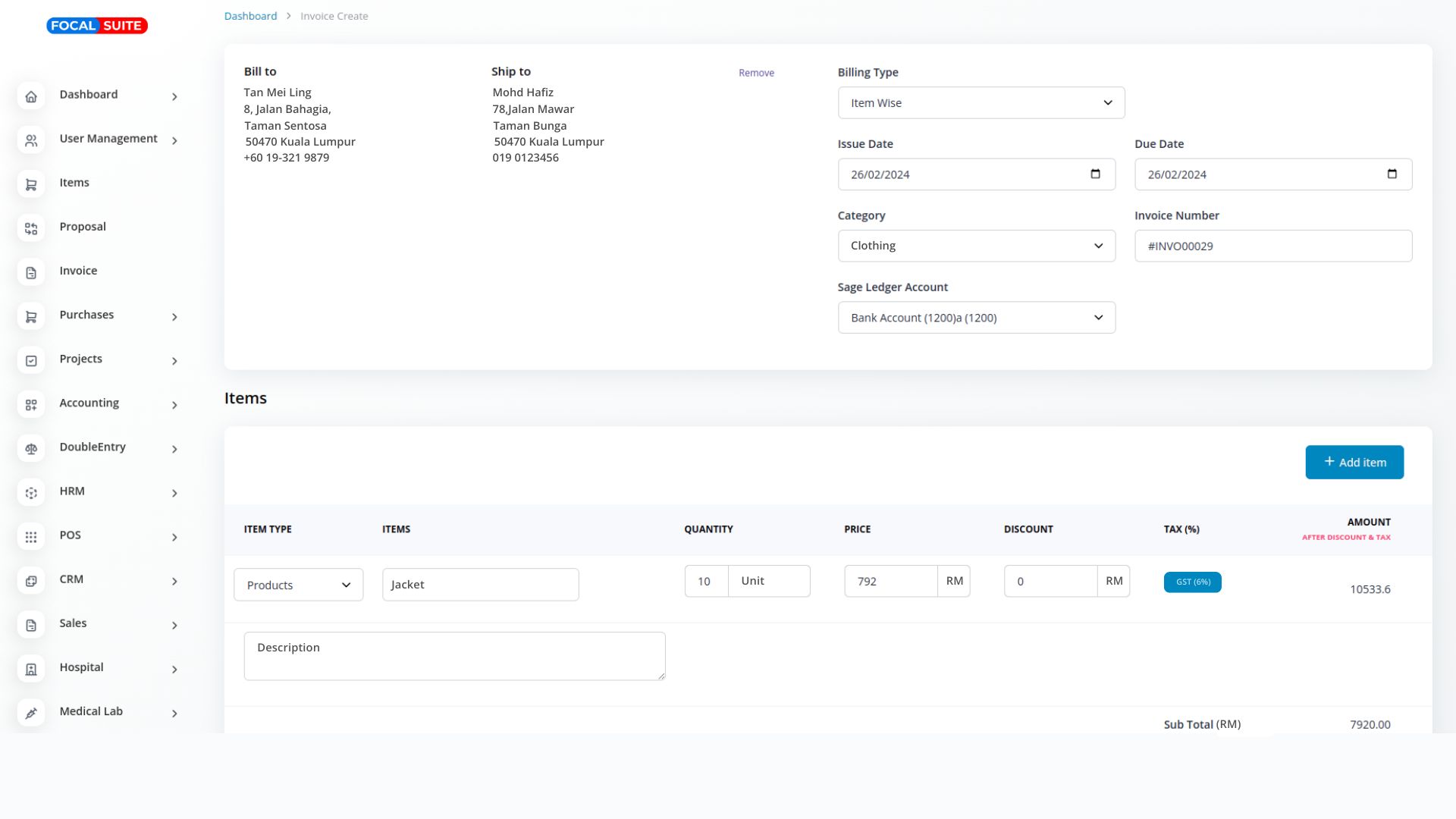Open the Due Date calendar picker

[x=1392, y=174]
